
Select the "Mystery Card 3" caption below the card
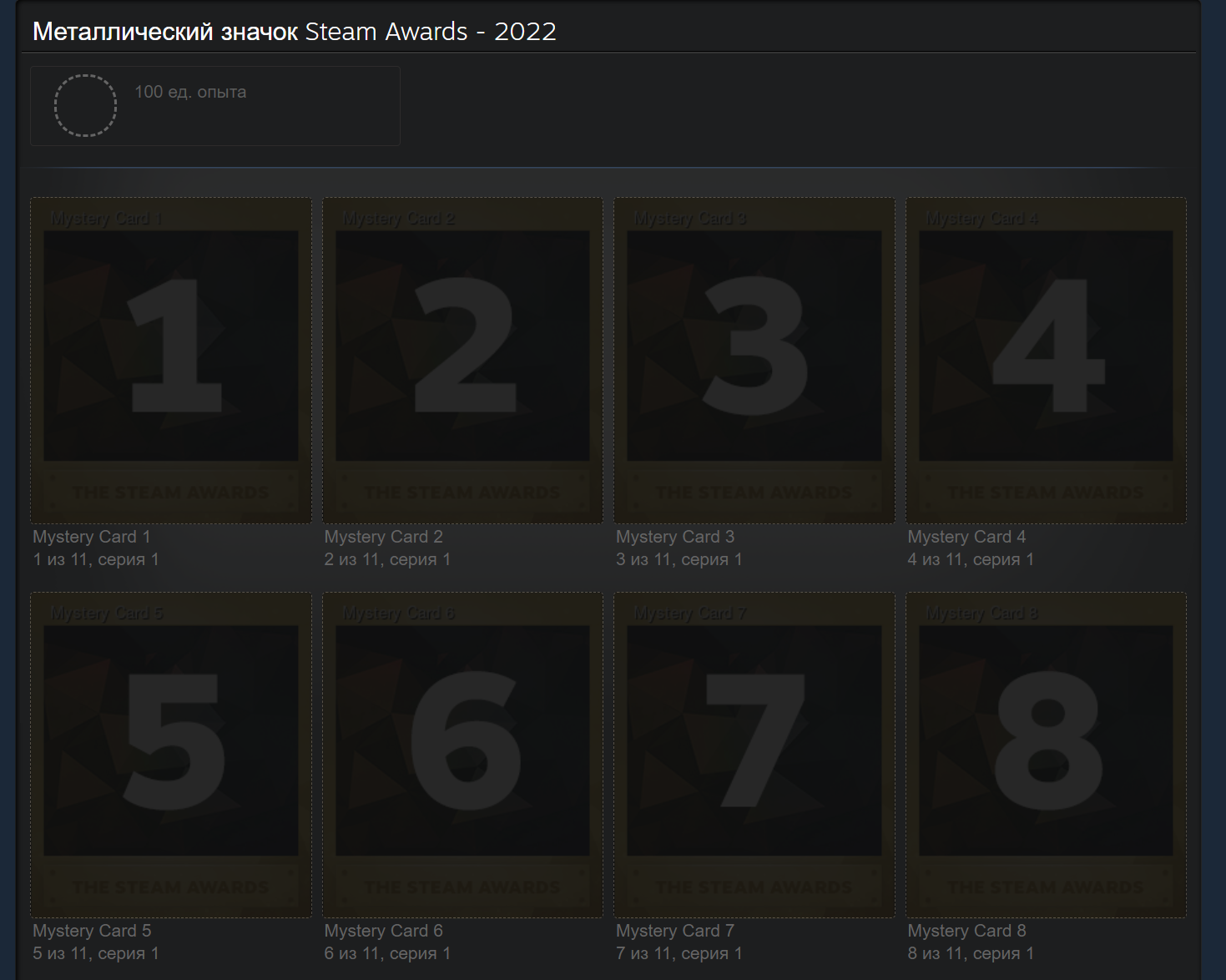tap(675, 537)
